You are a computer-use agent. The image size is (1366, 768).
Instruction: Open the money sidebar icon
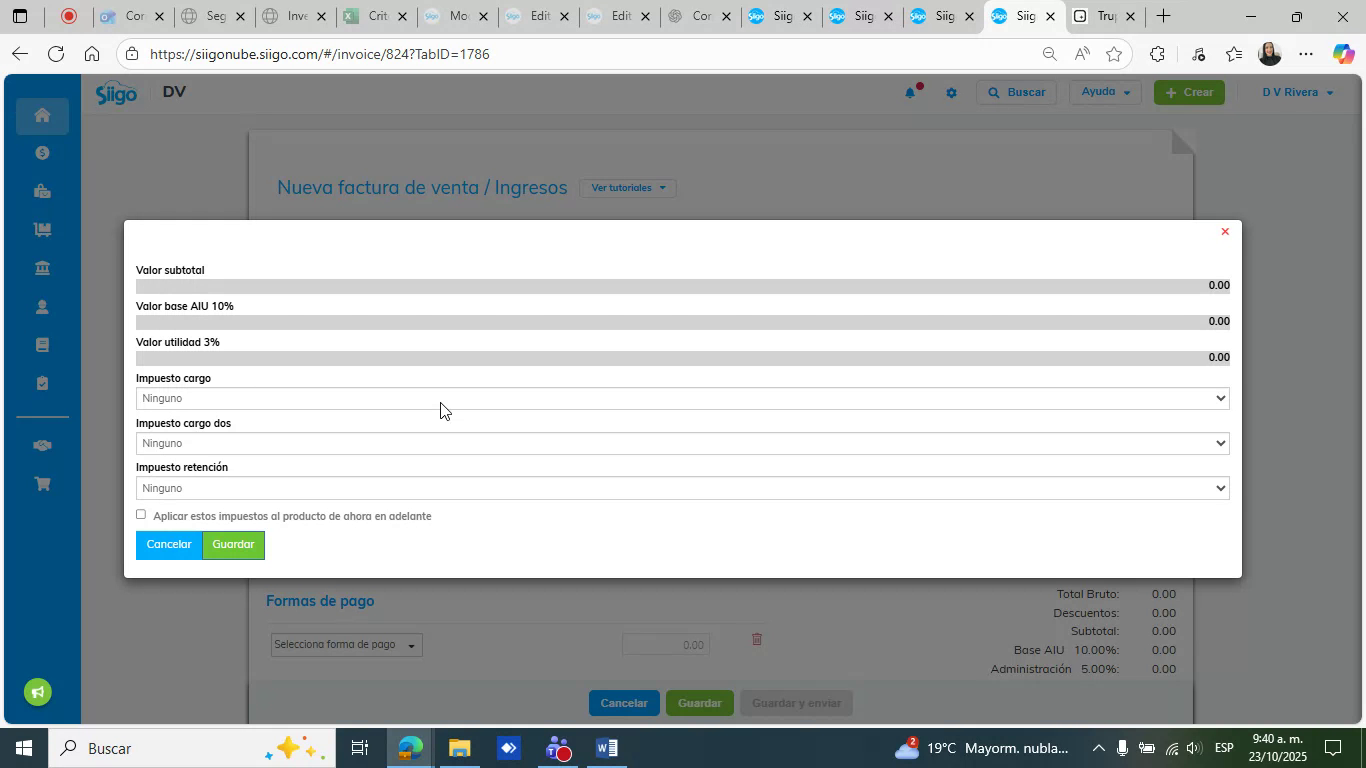click(x=42, y=153)
